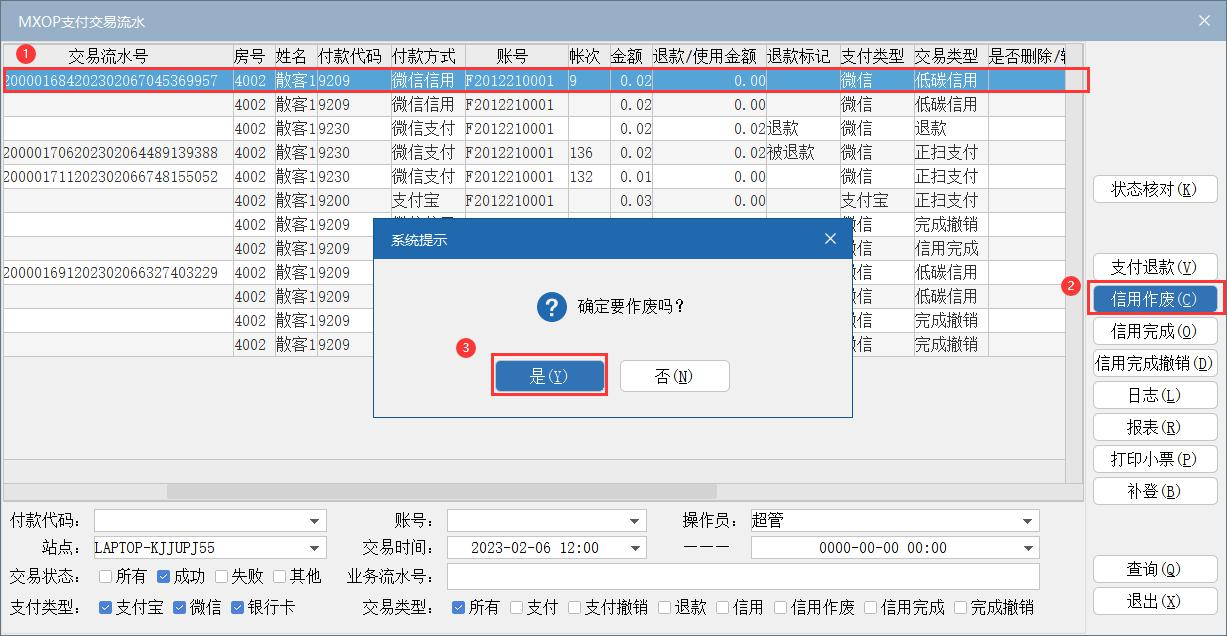Click the 退款/使用金额 column header
1227x636 pixels.
coord(708,56)
